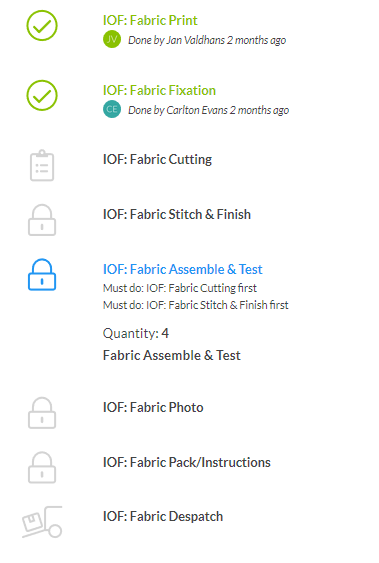This screenshot has height=563, width=379.
Task: Open the IOF: Fabric Print task
Action: click(x=150, y=20)
